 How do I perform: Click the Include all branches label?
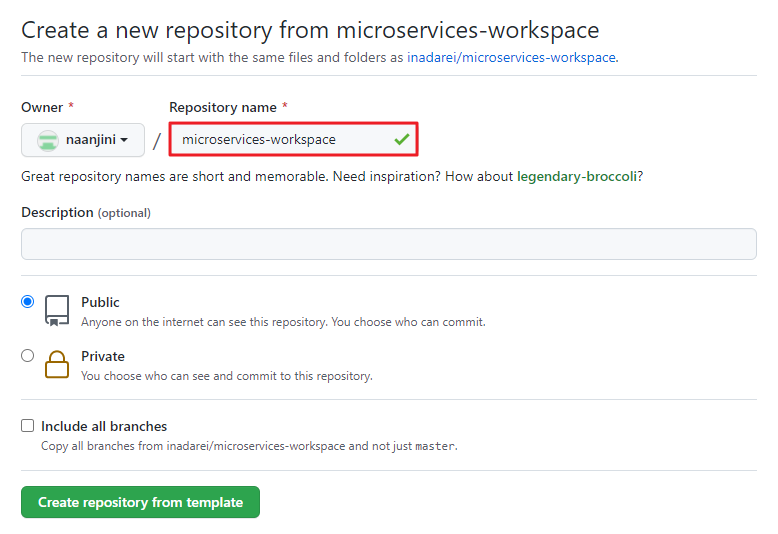coord(104,426)
